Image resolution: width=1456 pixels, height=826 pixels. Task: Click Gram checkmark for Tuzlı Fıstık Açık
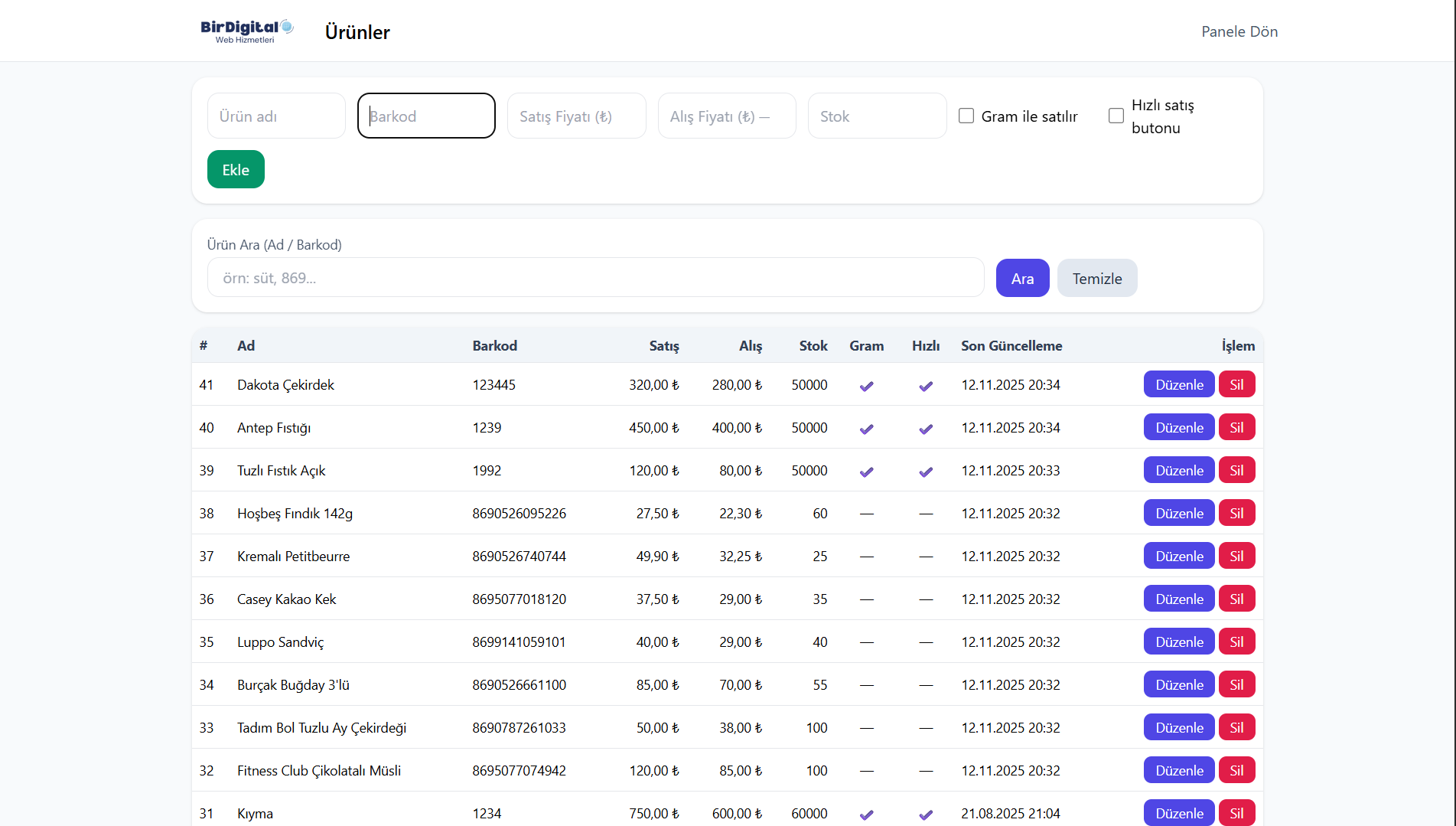click(866, 472)
